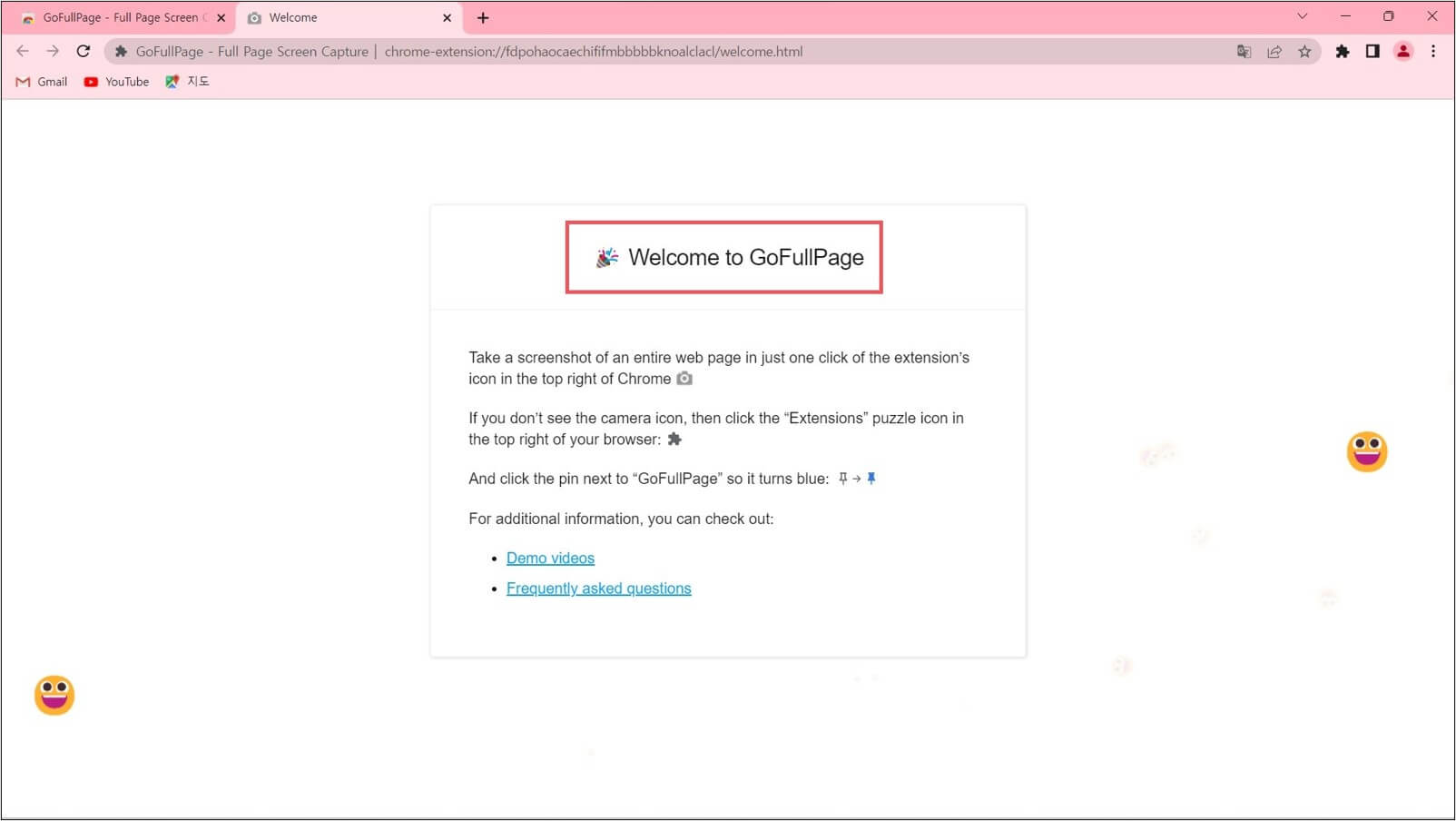Image resolution: width=1456 pixels, height=821 pixels.
Task: Open Chrome's three-dot menu
Action: click(x=1433, y=52)
